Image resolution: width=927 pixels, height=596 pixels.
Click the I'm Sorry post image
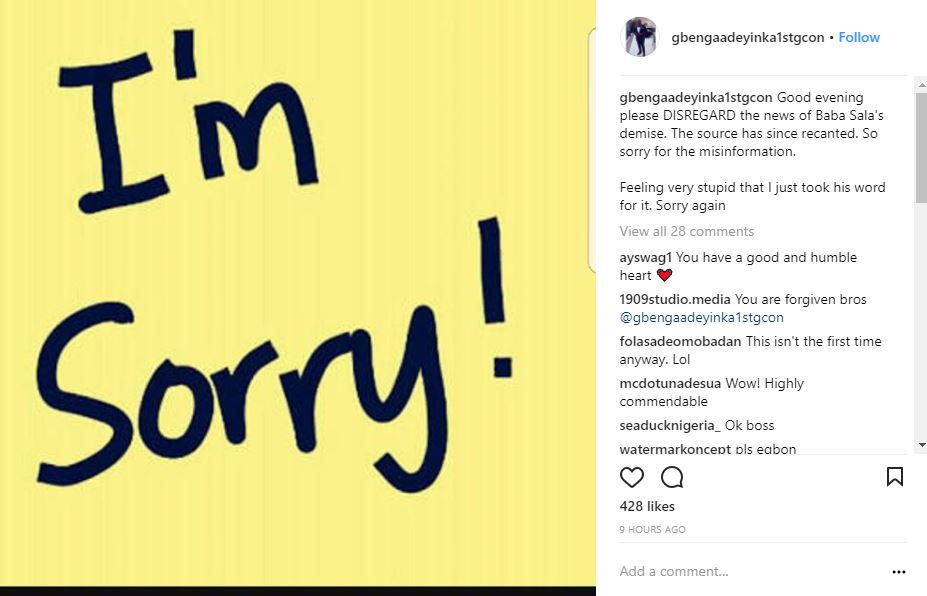[x=298, y=293]
